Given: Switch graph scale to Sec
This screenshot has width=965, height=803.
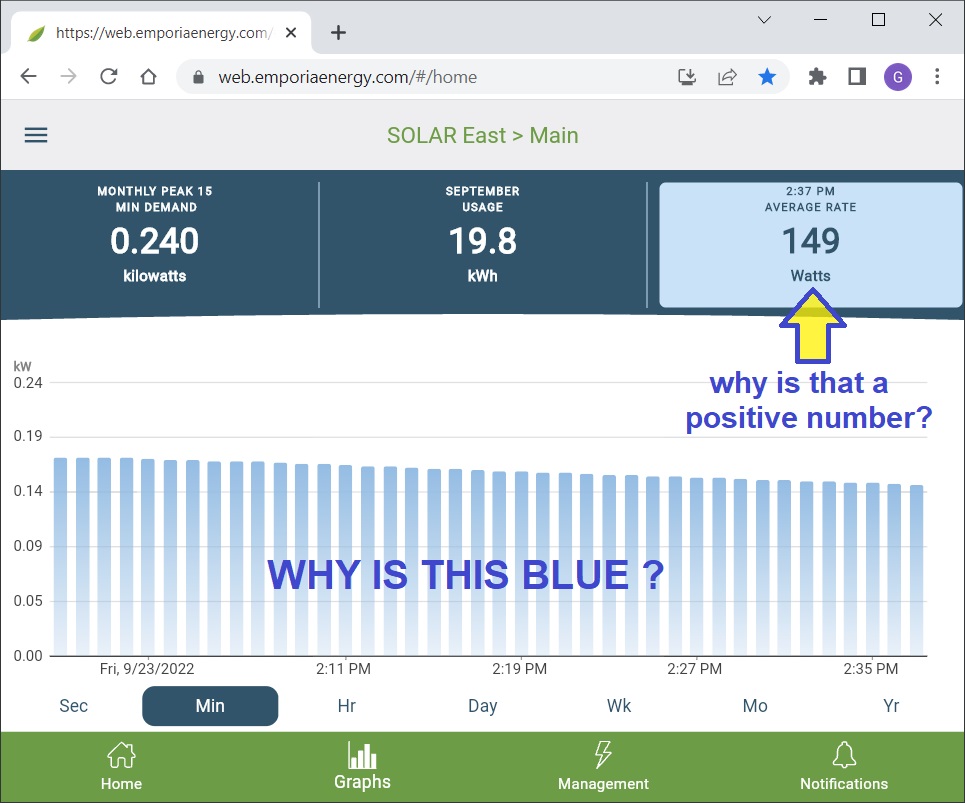Looking at the screenshot, I should pyautogui.click(x=74, y=706).
